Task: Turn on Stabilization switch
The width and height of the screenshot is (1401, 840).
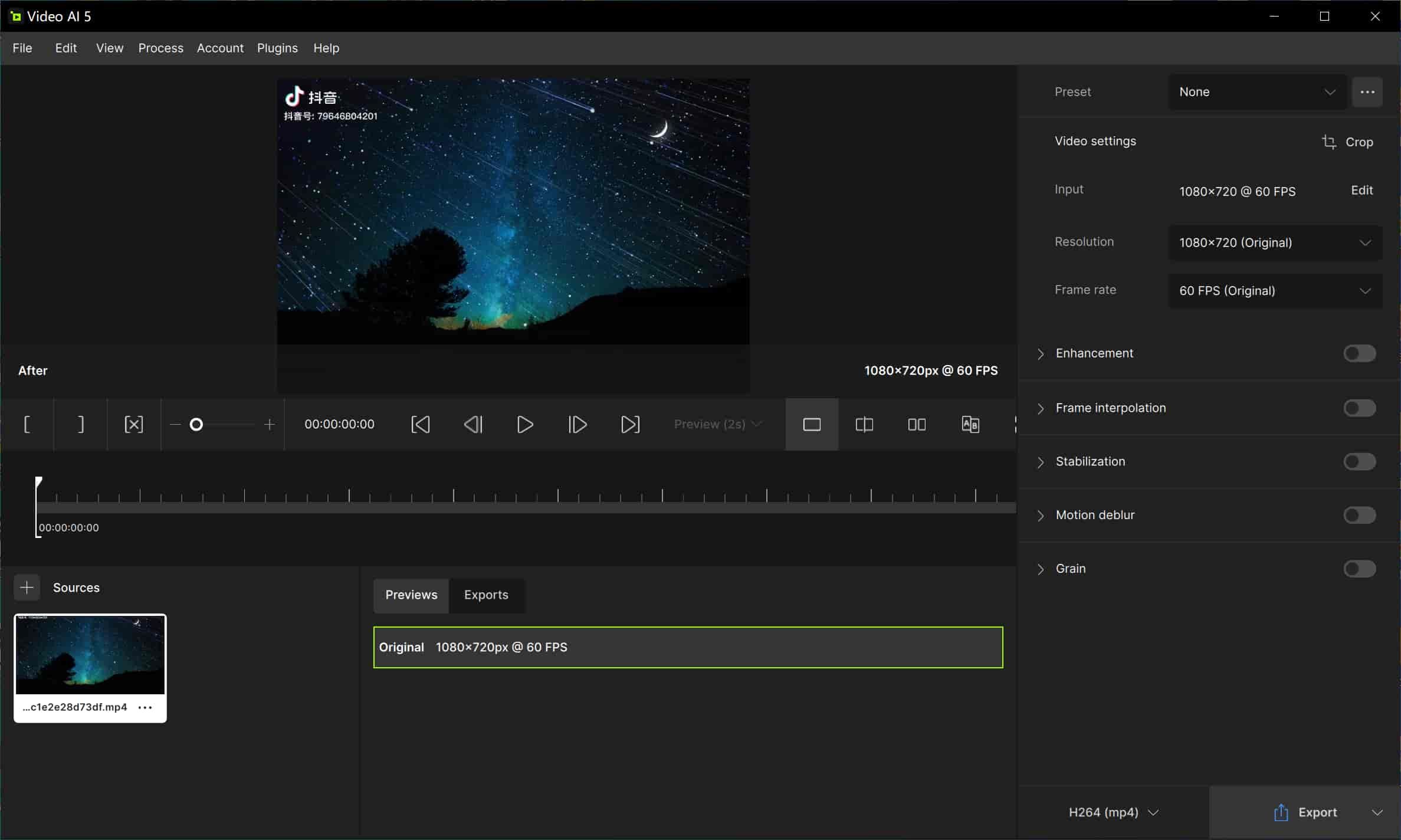Action: coord(1360,461)
